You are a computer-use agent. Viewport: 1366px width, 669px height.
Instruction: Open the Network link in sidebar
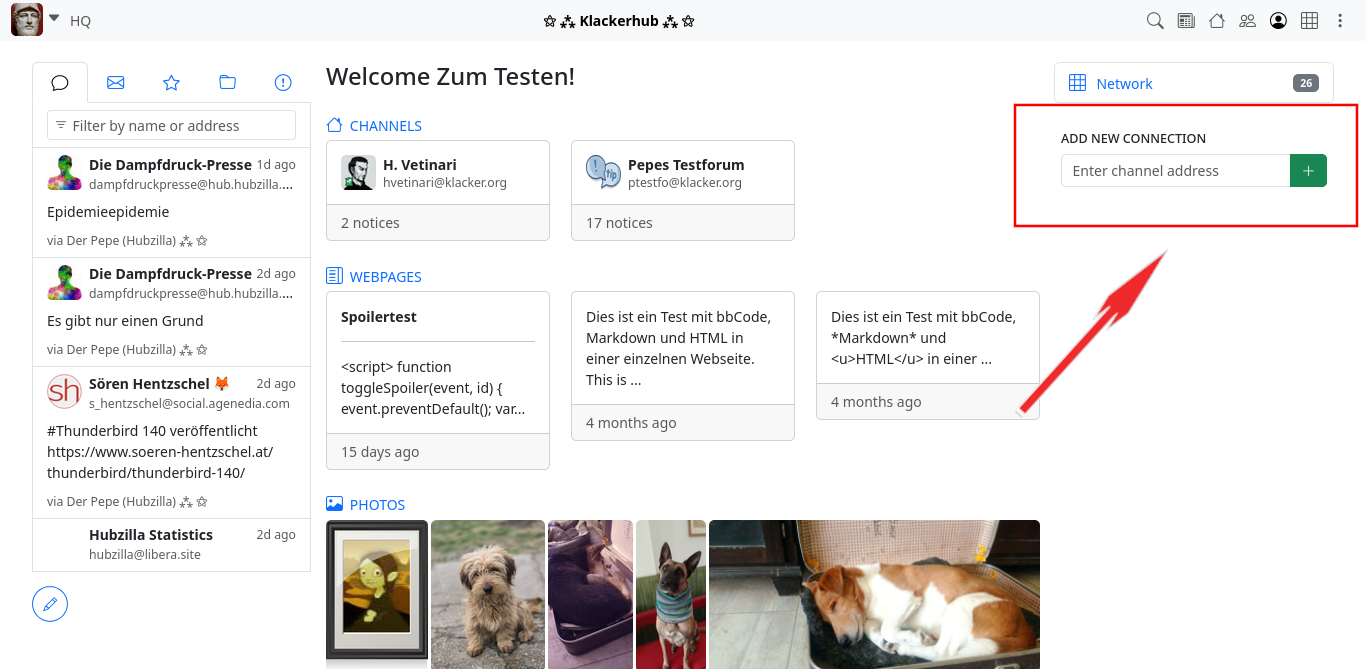[1124, 84]
